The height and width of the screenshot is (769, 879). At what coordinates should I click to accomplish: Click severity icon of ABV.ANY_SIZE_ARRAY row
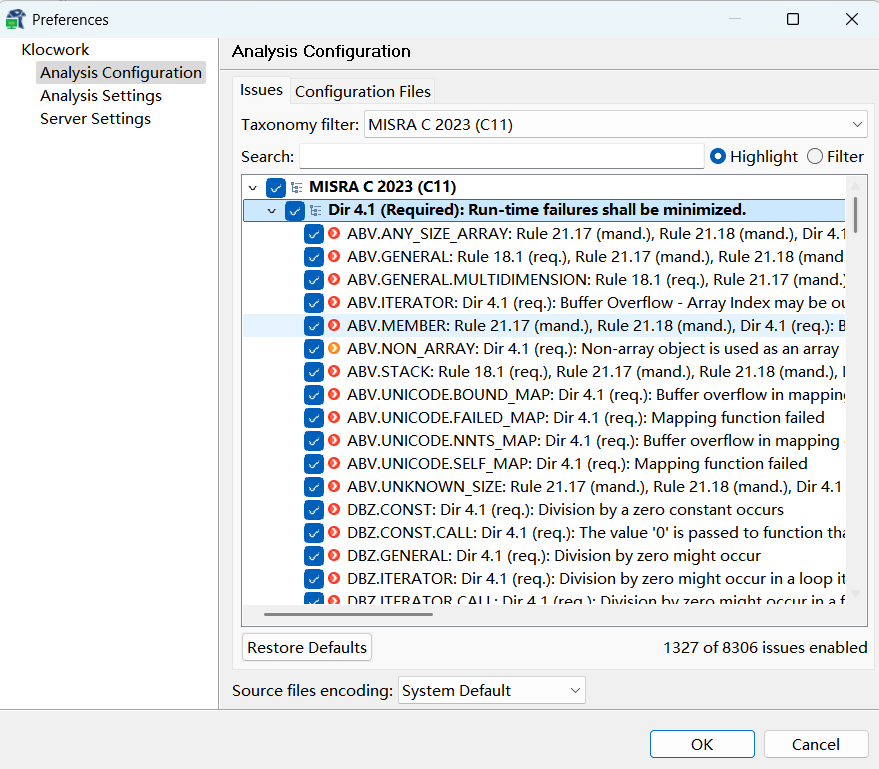[334, 233]
